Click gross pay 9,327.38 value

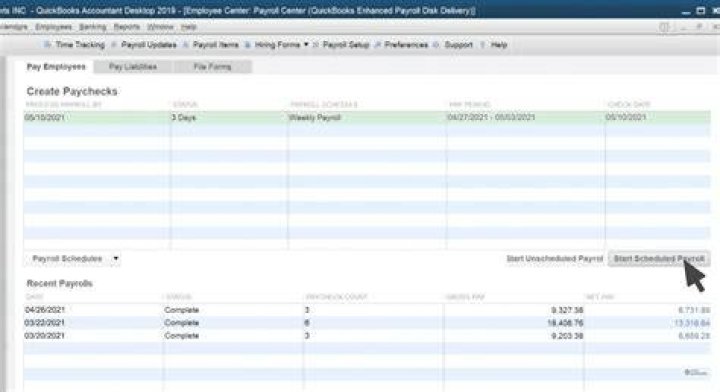567,310
